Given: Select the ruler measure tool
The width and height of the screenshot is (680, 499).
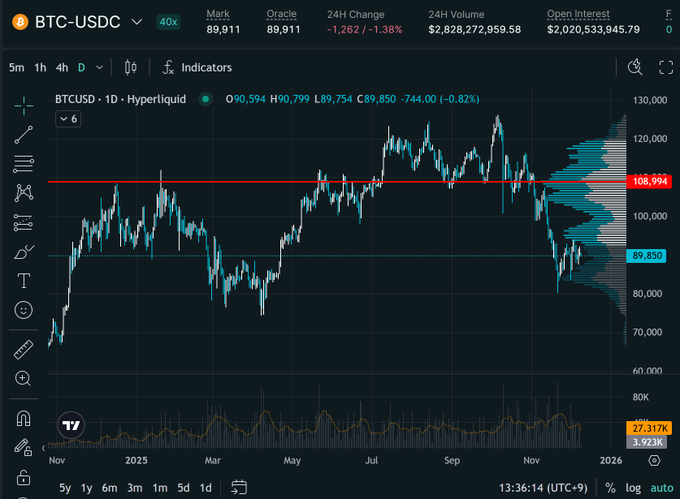Looking at the screenshot, I should point(23,349).
